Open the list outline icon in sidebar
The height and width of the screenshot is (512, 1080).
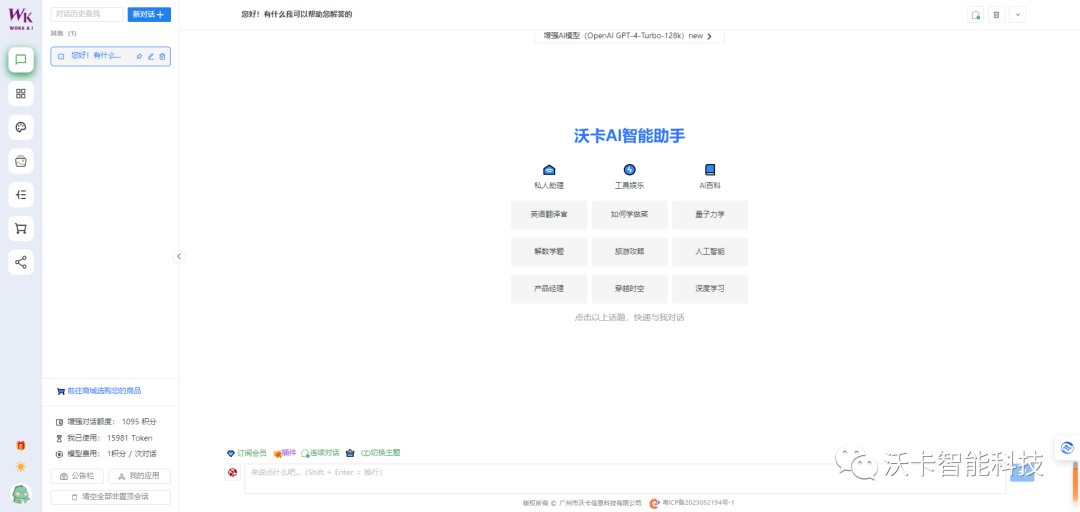(21, 195)
